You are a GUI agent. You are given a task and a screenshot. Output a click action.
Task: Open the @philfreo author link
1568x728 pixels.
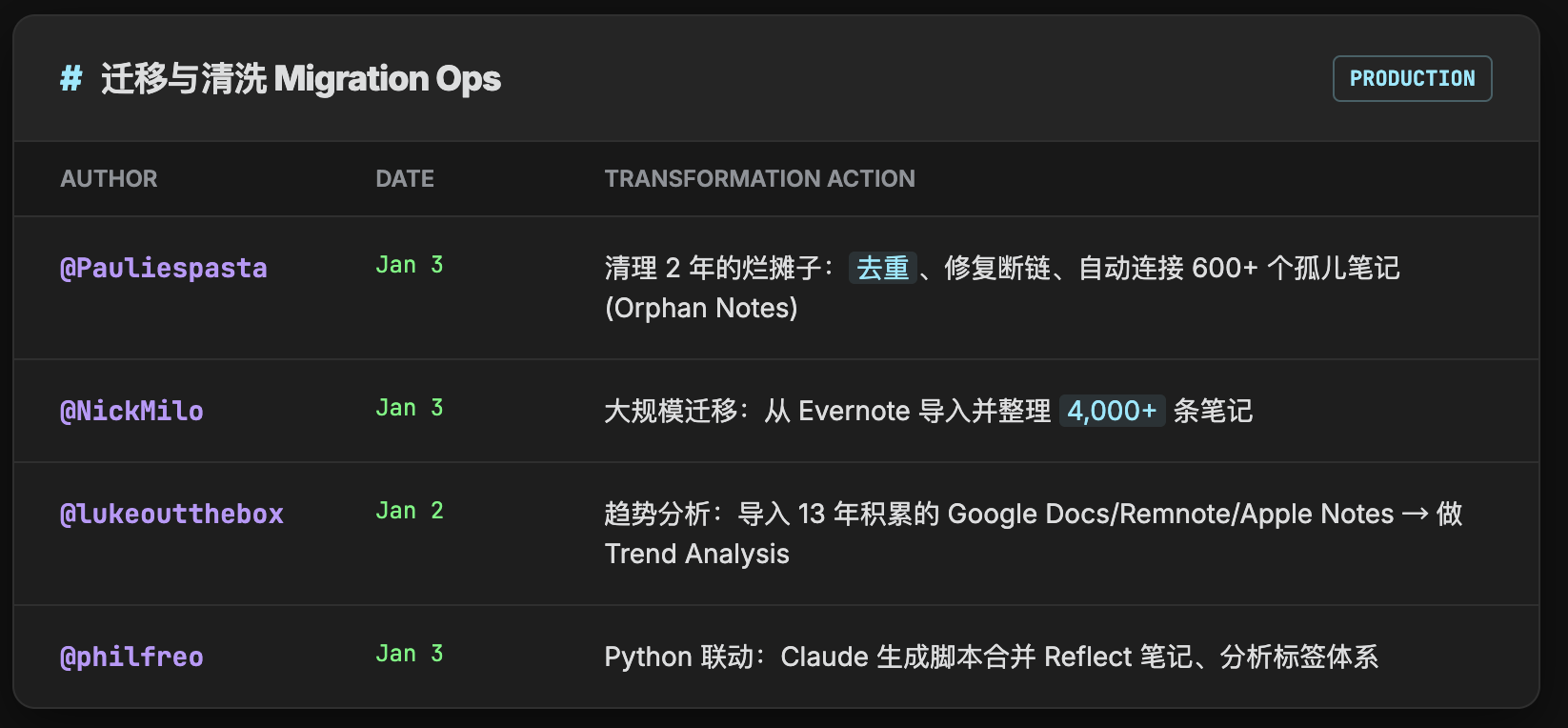point(131,657)
